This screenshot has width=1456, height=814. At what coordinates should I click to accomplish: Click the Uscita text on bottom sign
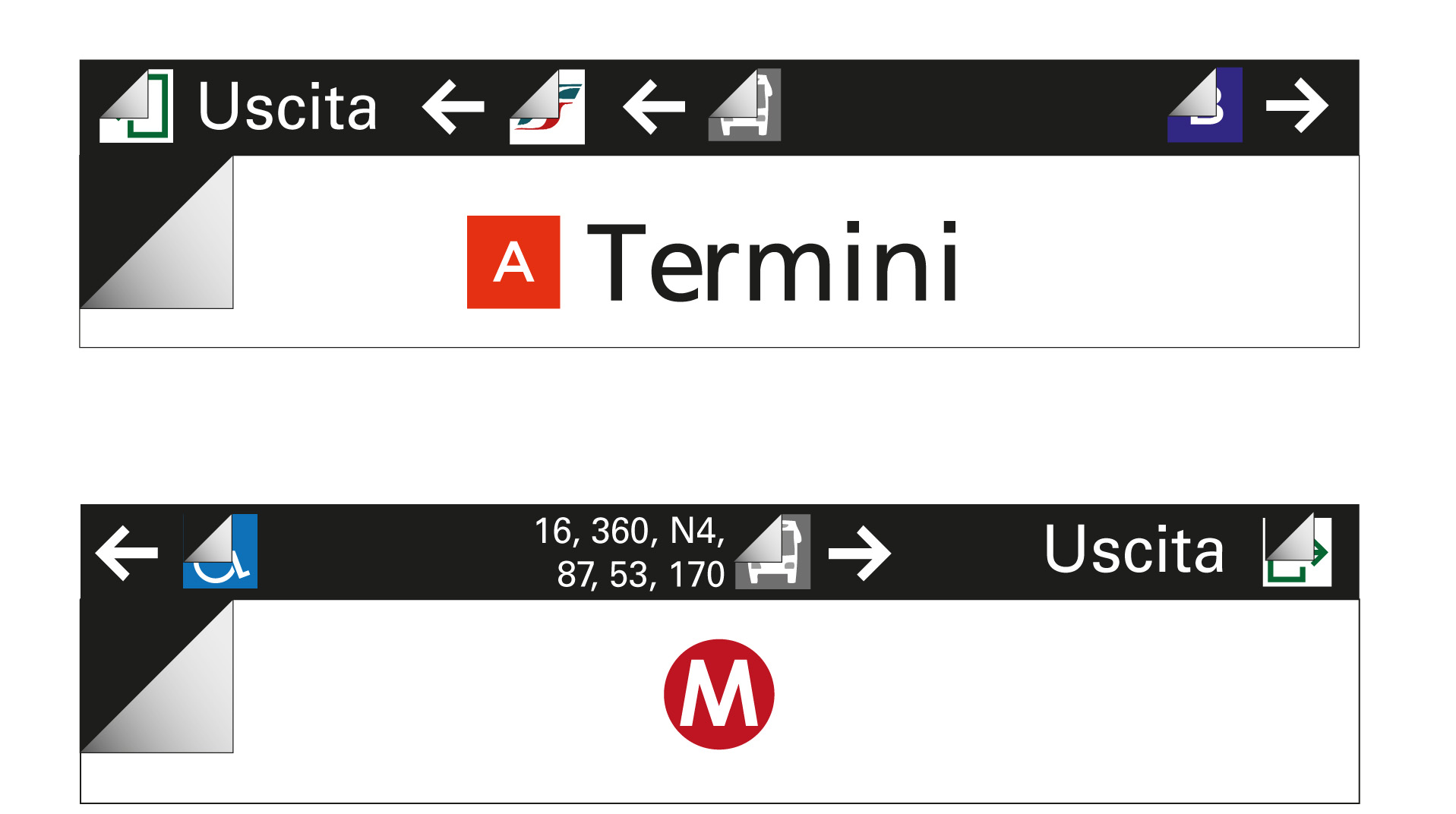pos(1135,549)
